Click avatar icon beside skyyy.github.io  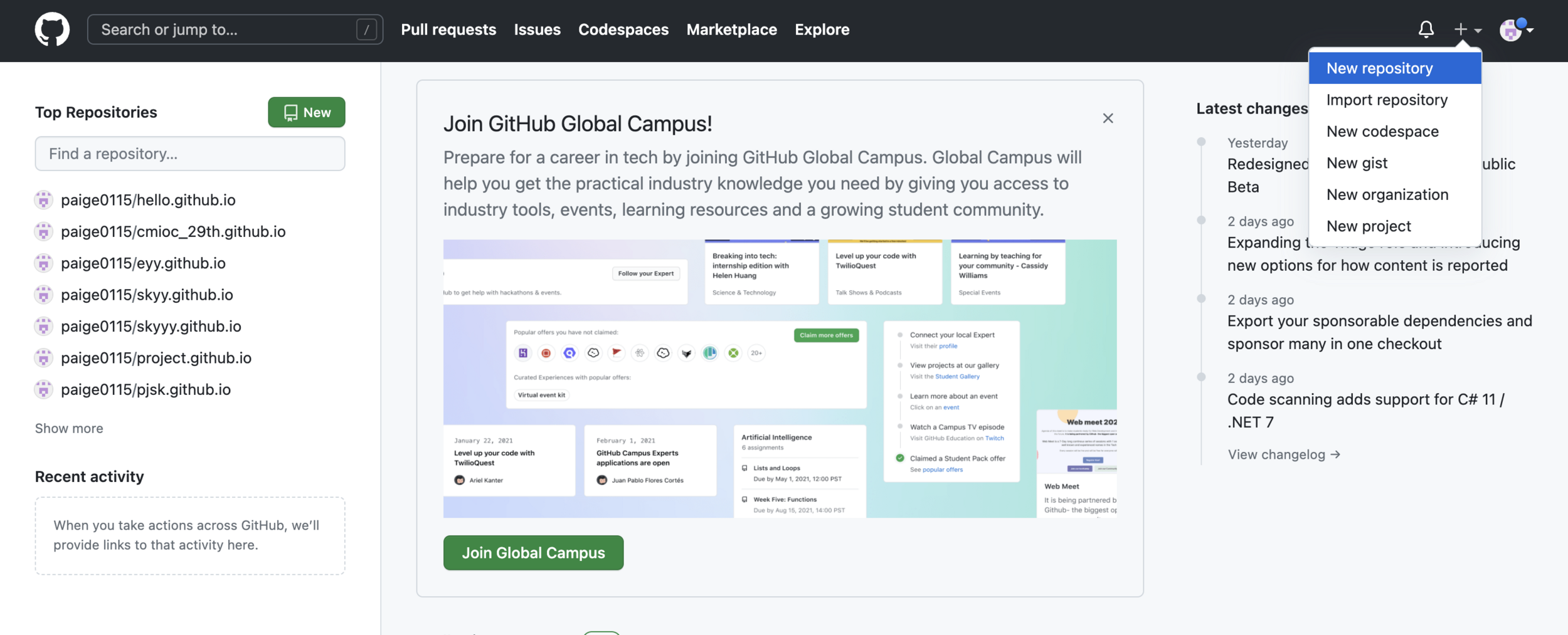click(x=43, y=326)
